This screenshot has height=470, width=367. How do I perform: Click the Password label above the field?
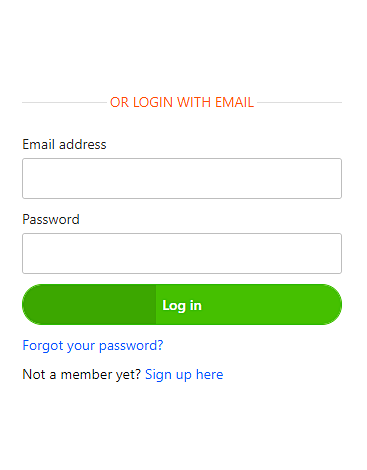pos(51,219)
